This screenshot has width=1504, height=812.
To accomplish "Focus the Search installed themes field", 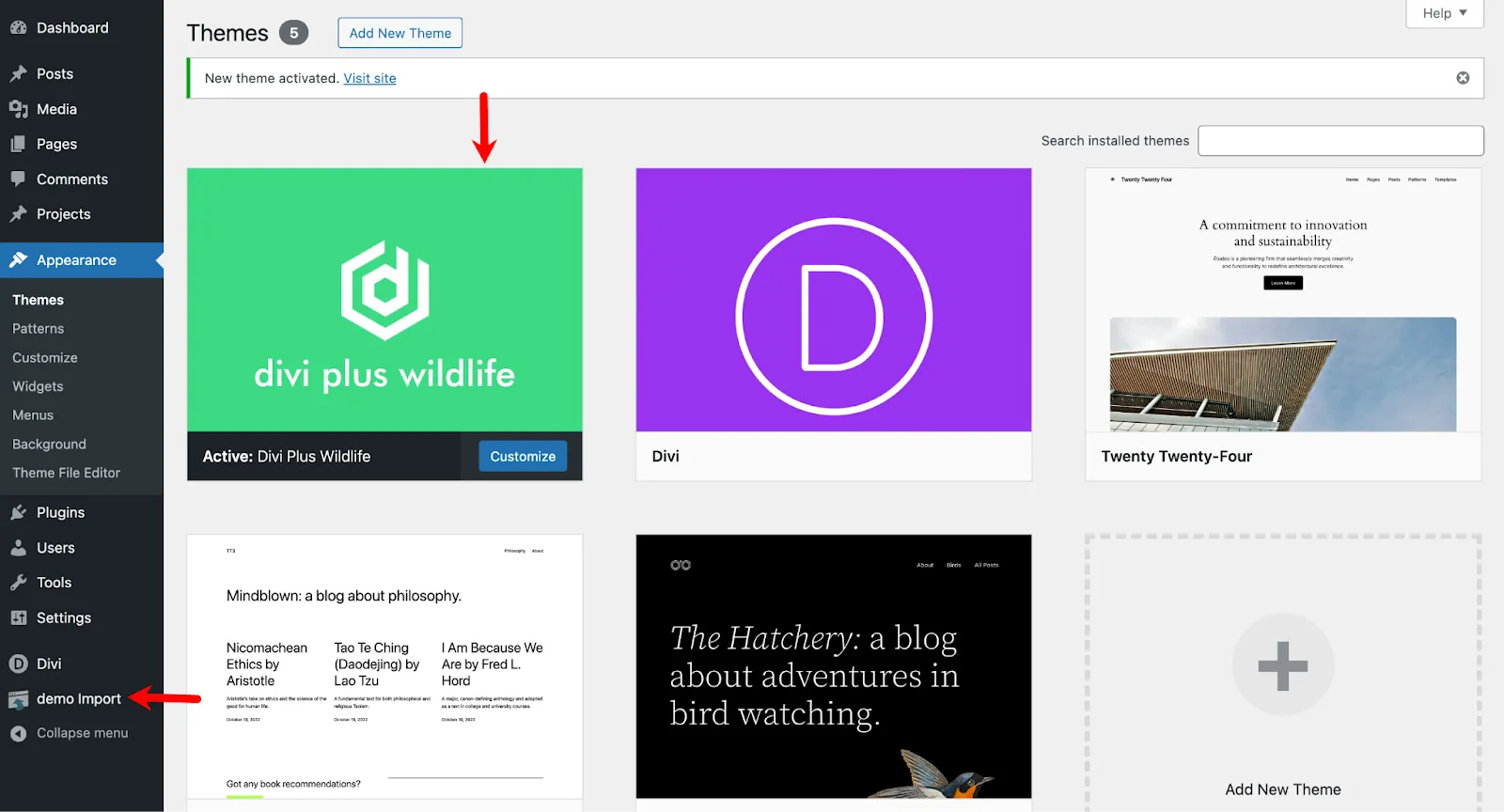I will [x=1340, y=141].
